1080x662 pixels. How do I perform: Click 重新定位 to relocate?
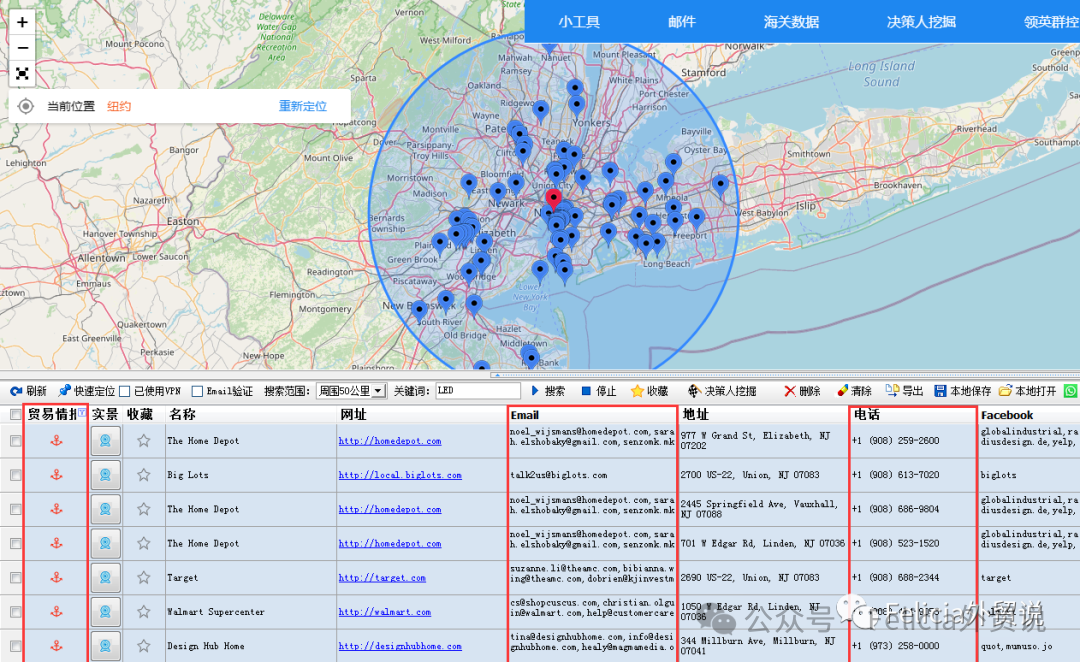302,106
